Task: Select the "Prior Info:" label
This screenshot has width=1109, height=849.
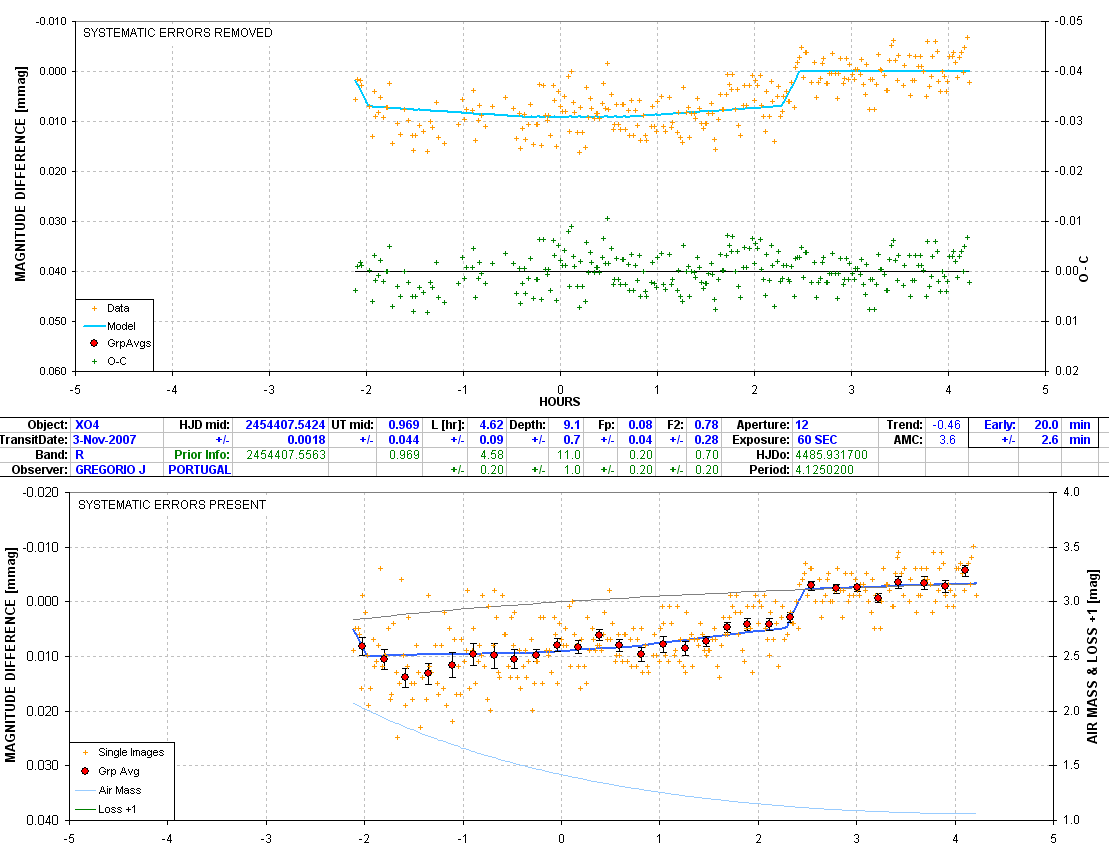Action: 202,454
